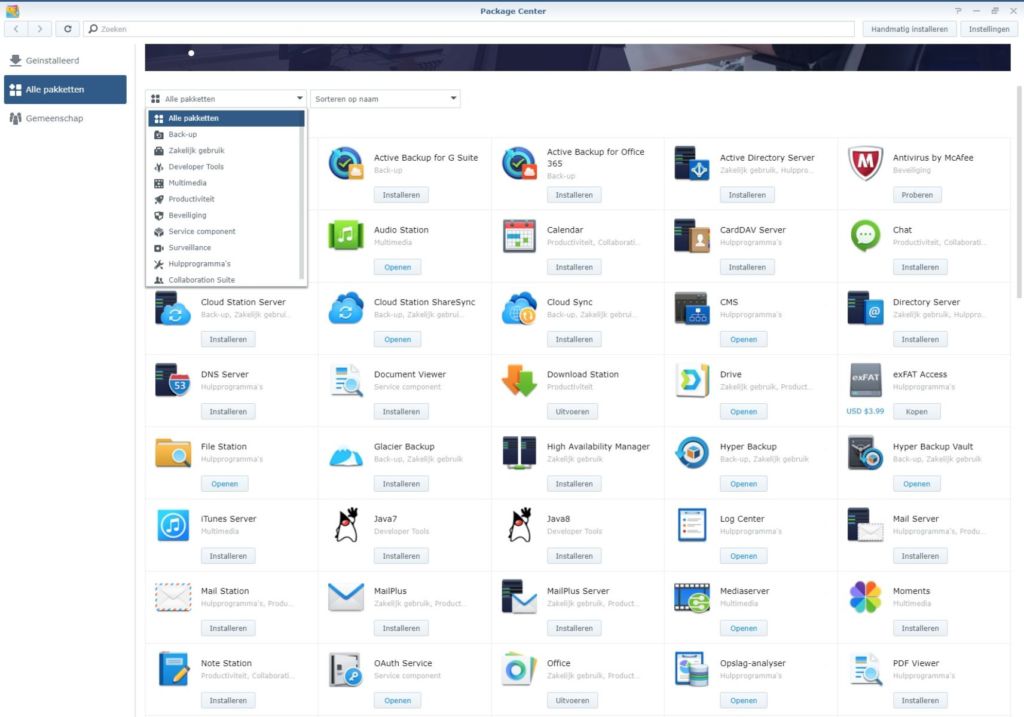Open the Alle pakketten category dropdown

pos(226,99)
